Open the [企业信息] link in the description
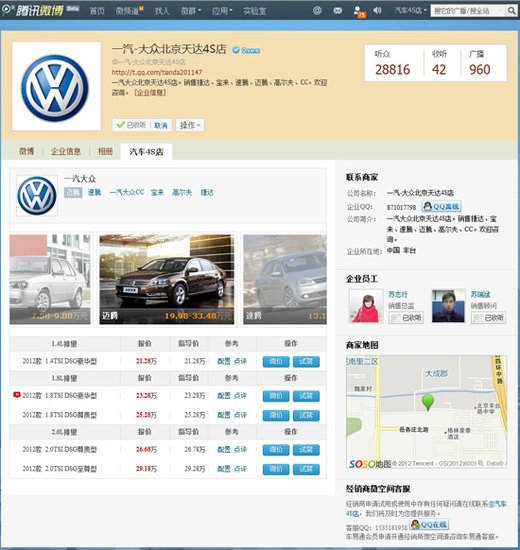The width and height of the screenshot is (520, 550). [x=150, y=93]
